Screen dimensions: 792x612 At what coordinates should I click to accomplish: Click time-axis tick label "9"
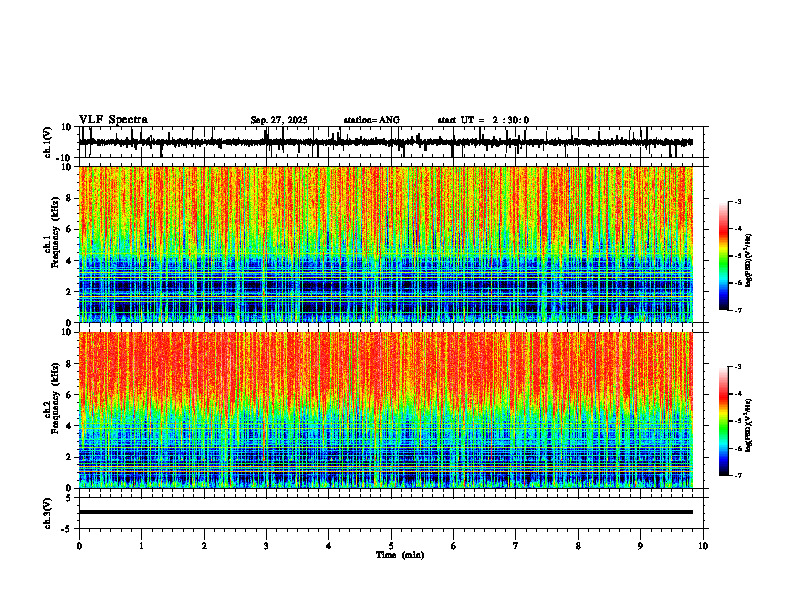click(640, 546)
